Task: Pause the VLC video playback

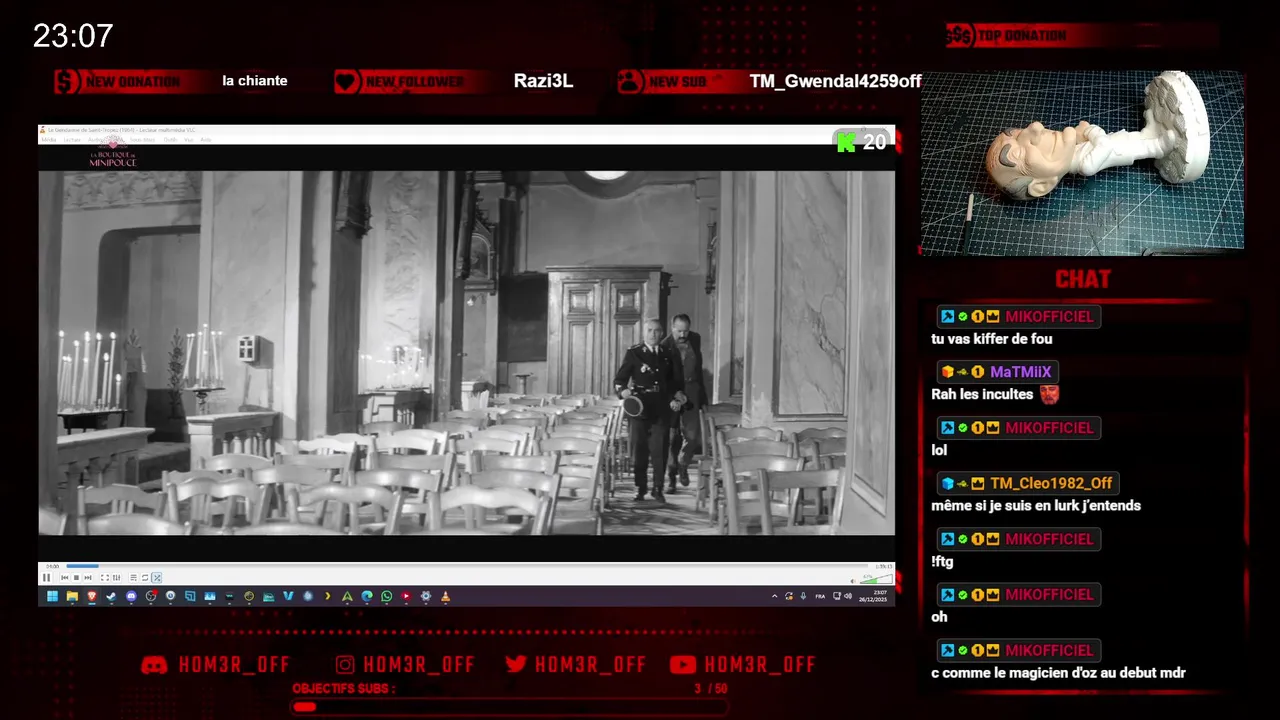Action: tap(46, 577)
